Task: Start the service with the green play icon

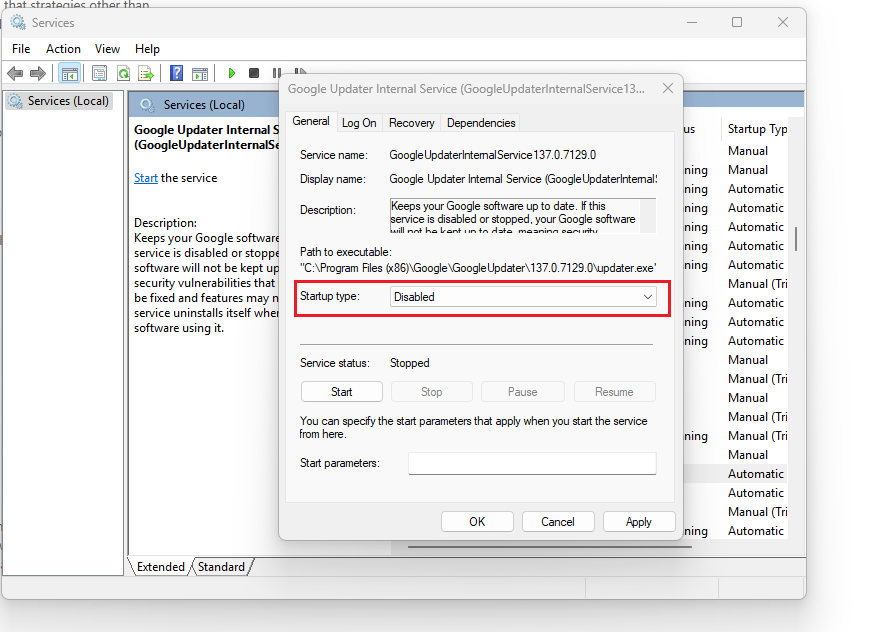Action: 232,73
